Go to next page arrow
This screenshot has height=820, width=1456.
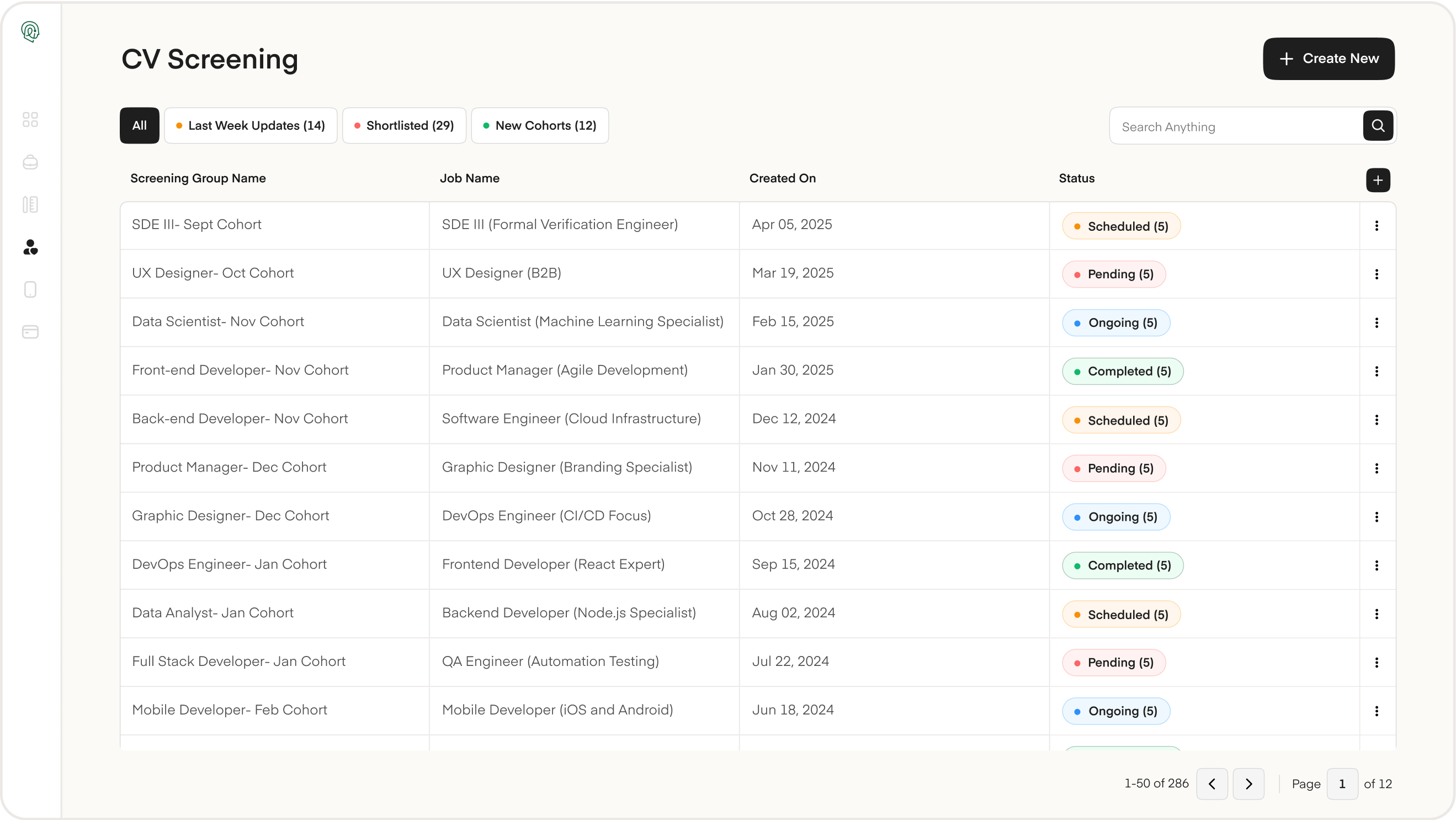1248,784
